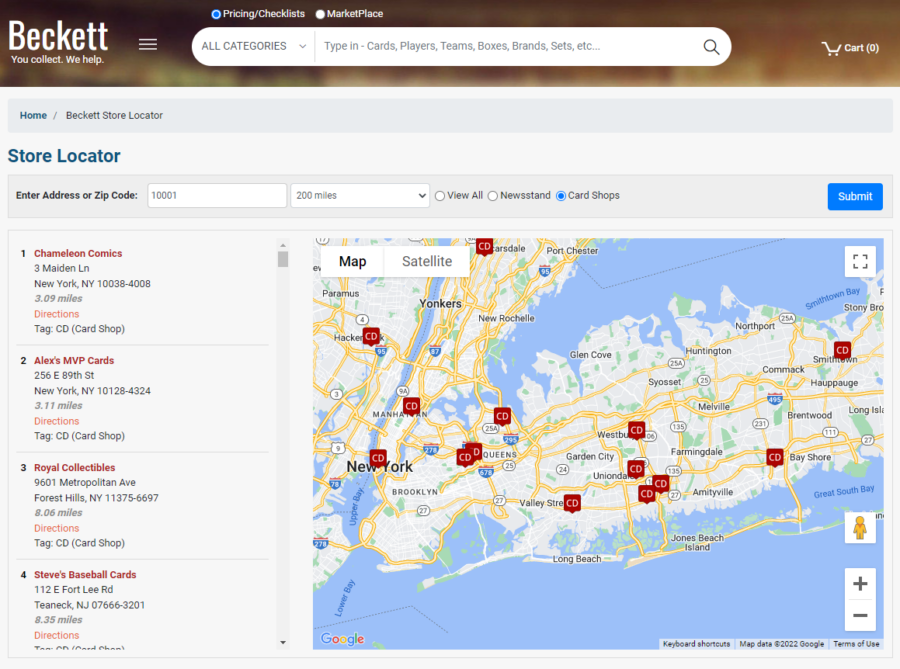The image size is (900, 669).
Task: Click 'New York, NY 10038-4008' text
Action: coord(92,283)
